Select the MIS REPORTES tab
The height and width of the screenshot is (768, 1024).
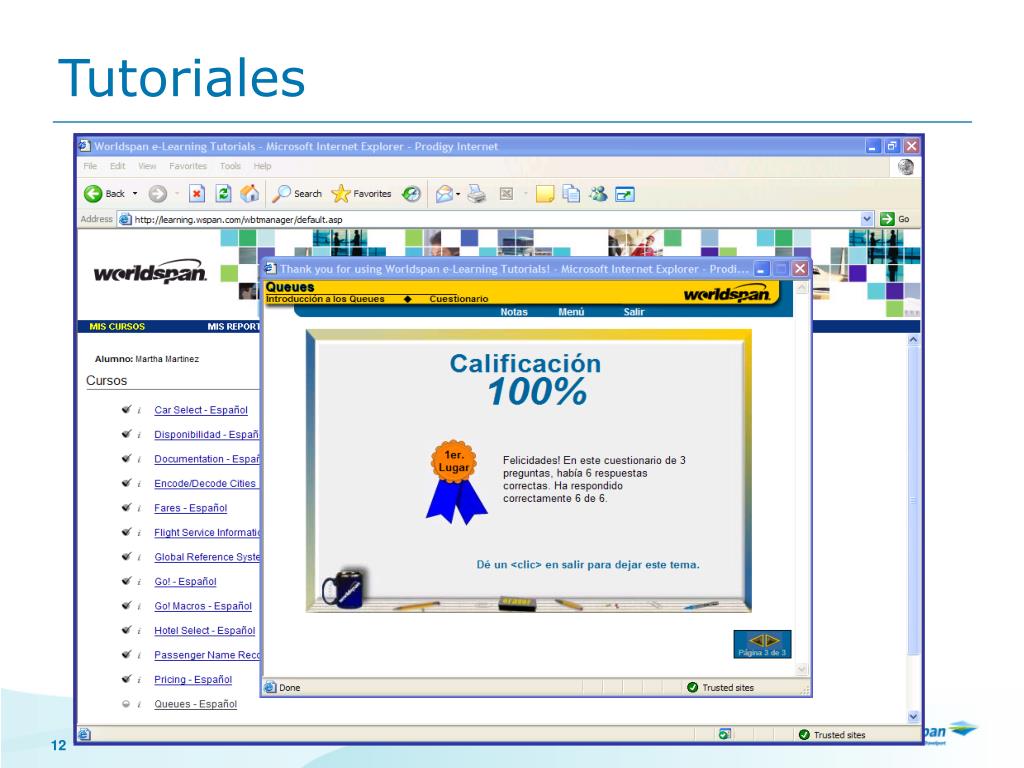pyautogui.click(x=234, y=327)
